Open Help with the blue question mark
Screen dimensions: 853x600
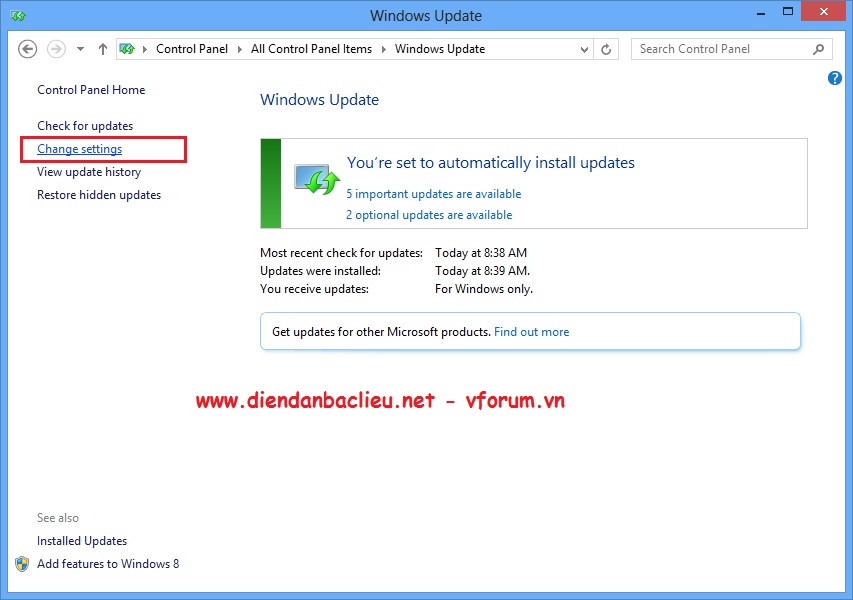click(835, 78)
